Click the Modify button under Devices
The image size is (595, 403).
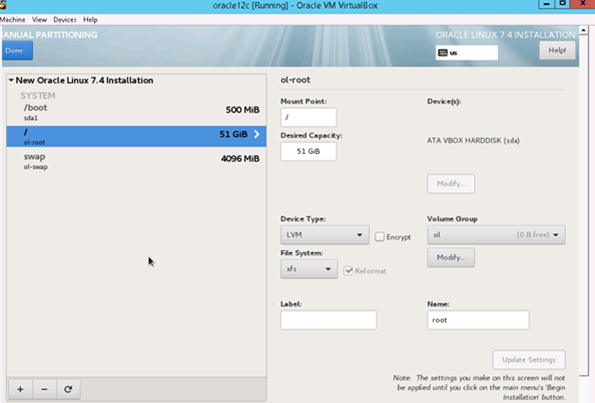click(x=451, y=184)
